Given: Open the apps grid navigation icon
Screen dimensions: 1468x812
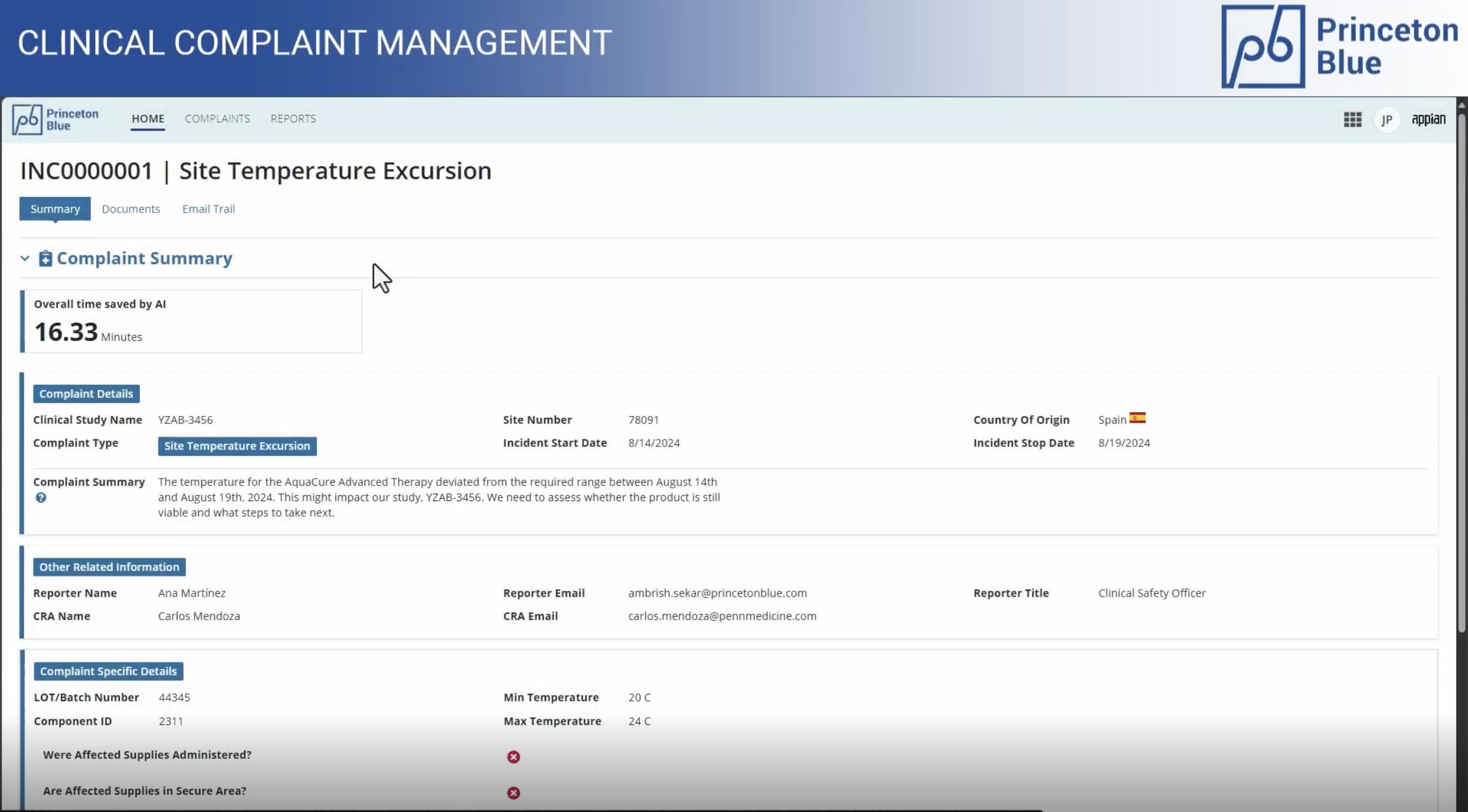Looking at the screenshot, I should (1352, 120).
